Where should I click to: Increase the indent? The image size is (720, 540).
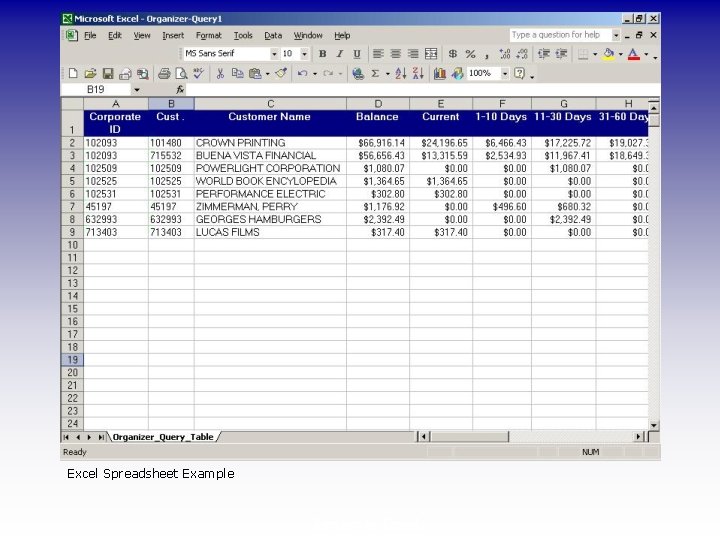pyautogui.click(x=561, y=54)
